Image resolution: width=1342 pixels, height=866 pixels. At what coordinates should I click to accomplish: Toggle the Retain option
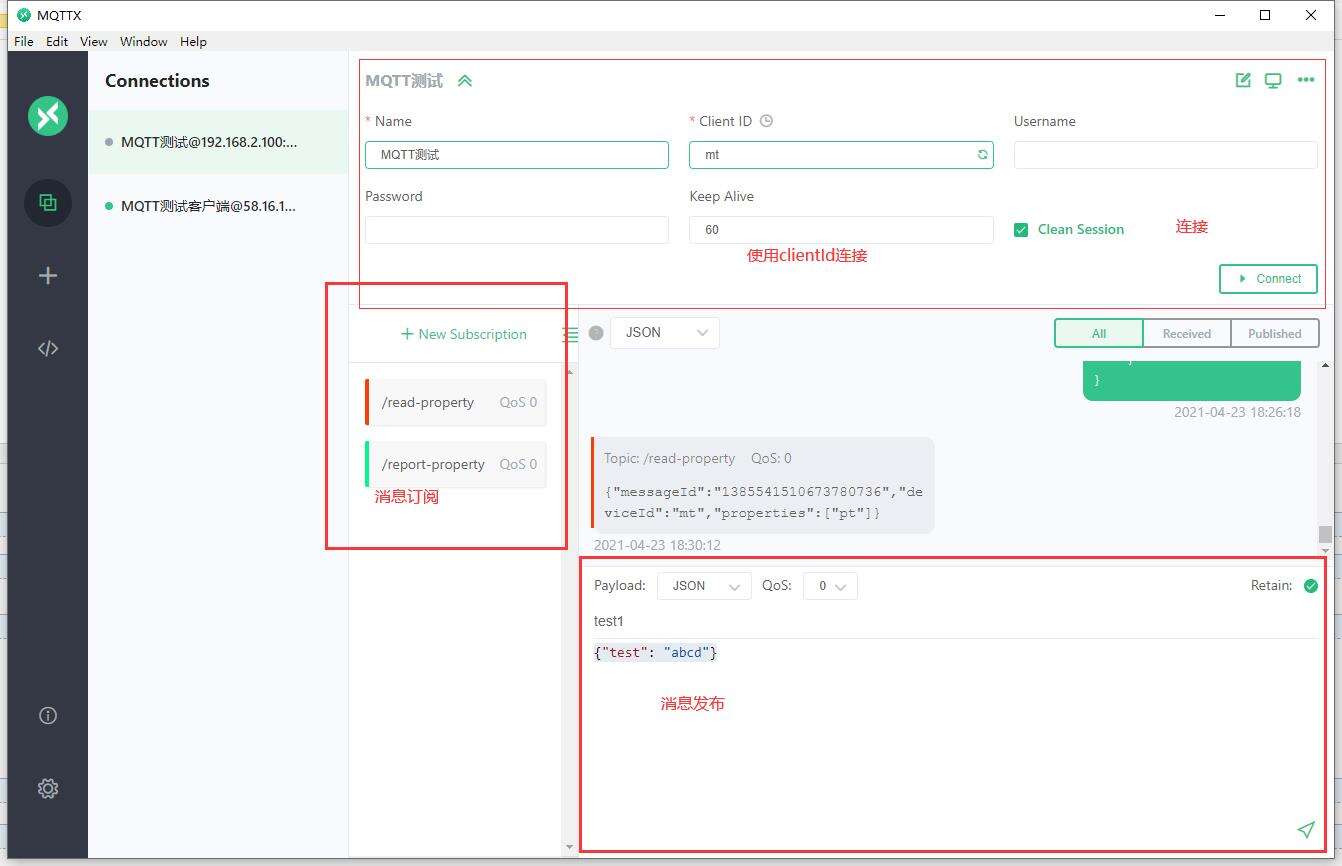[x=1310, y=586]
